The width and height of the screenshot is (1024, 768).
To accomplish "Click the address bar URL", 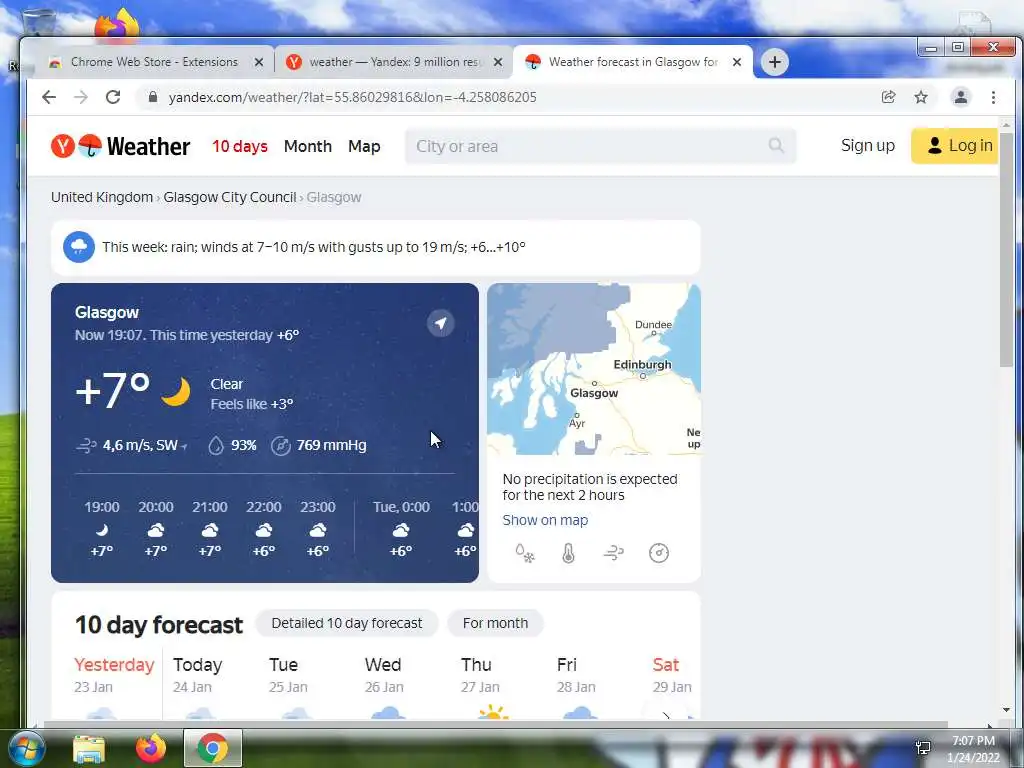I will (353, 97).
